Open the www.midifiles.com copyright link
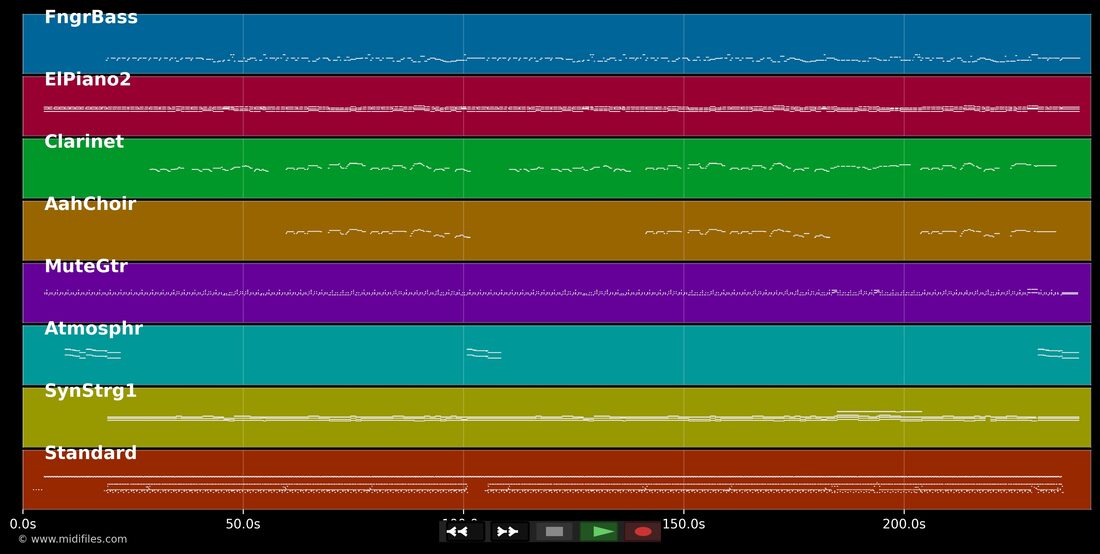The width and height of the screenshot is (1100, 554). pos(72,539)
